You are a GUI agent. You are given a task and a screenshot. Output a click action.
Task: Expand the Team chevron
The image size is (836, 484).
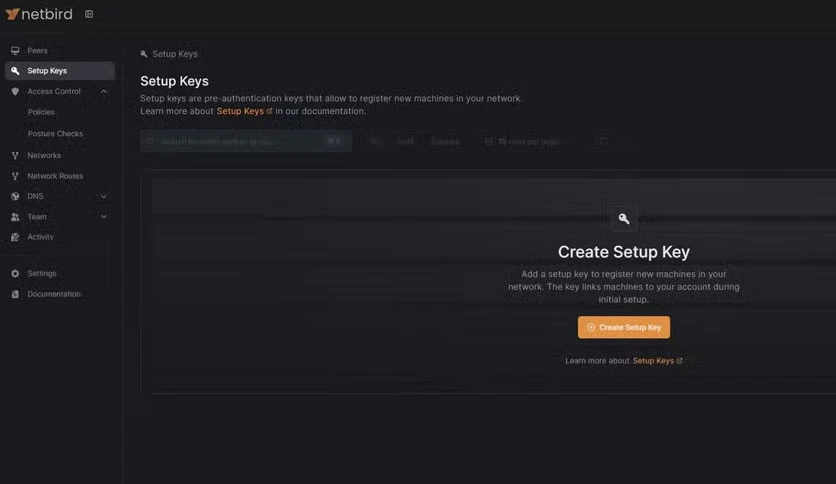tap(104, 217)
